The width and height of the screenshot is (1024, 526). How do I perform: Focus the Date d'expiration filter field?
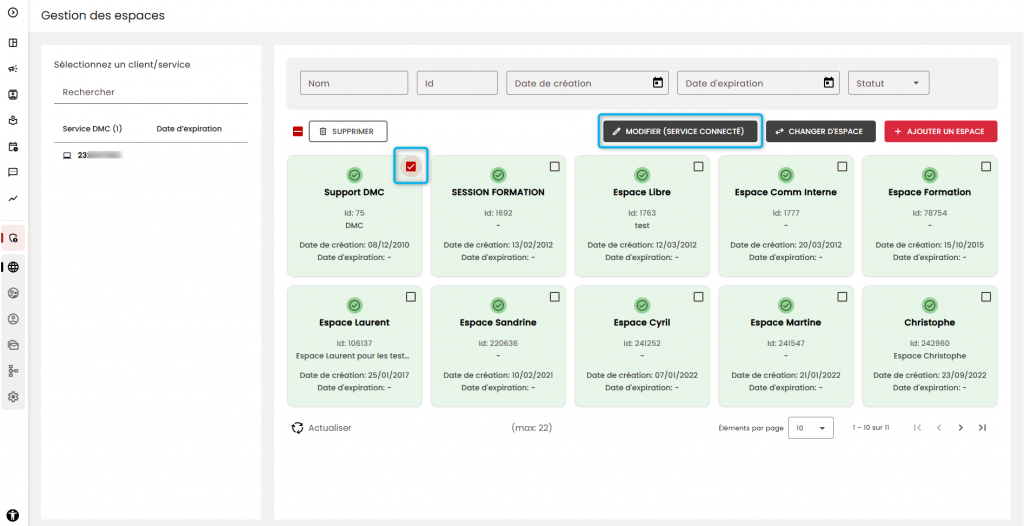click(x=758, y=83)
